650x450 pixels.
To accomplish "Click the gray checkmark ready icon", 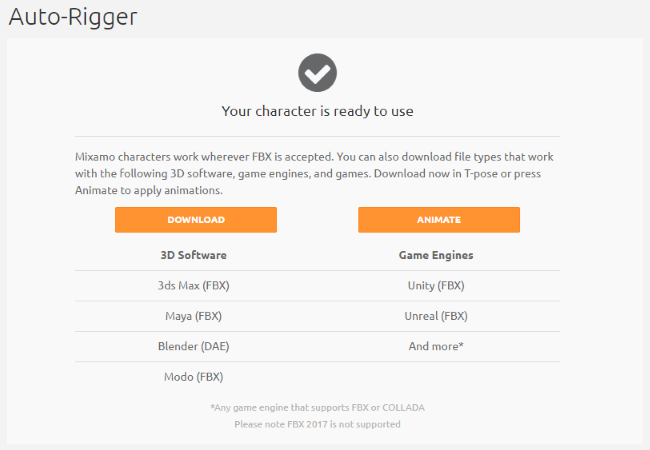I will click(318, 73).
